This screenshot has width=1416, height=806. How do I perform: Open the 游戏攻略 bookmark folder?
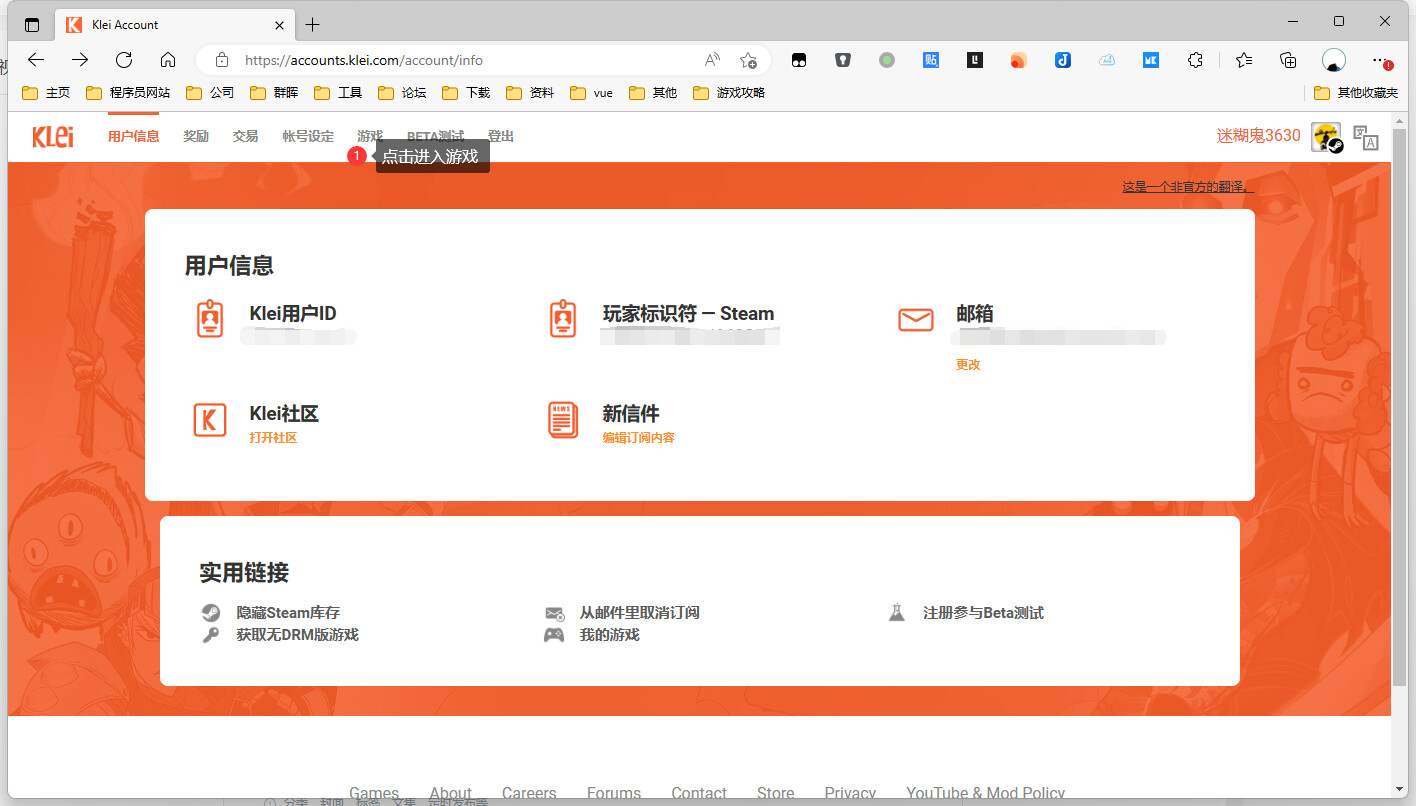(x=728, y=93)
